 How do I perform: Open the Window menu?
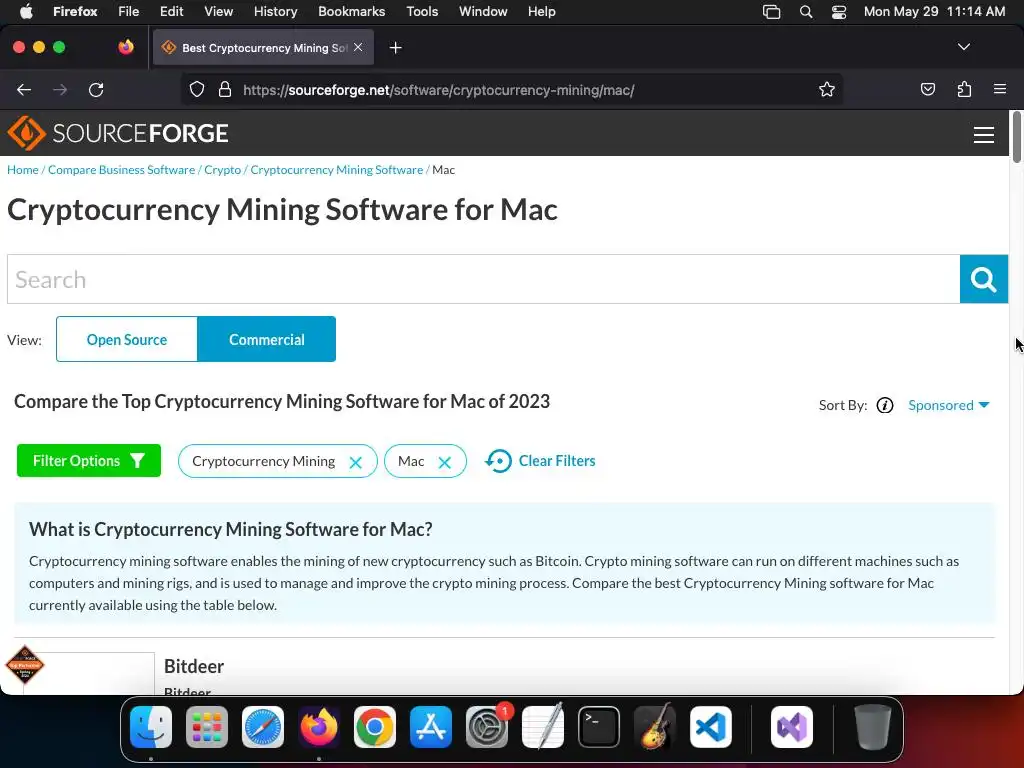[483, 11]
